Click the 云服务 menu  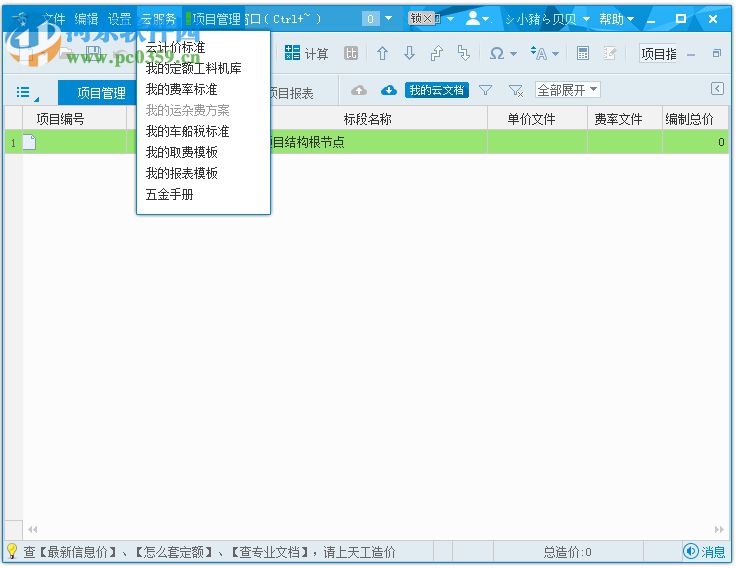pyautogui.click(x=158, y=19)
